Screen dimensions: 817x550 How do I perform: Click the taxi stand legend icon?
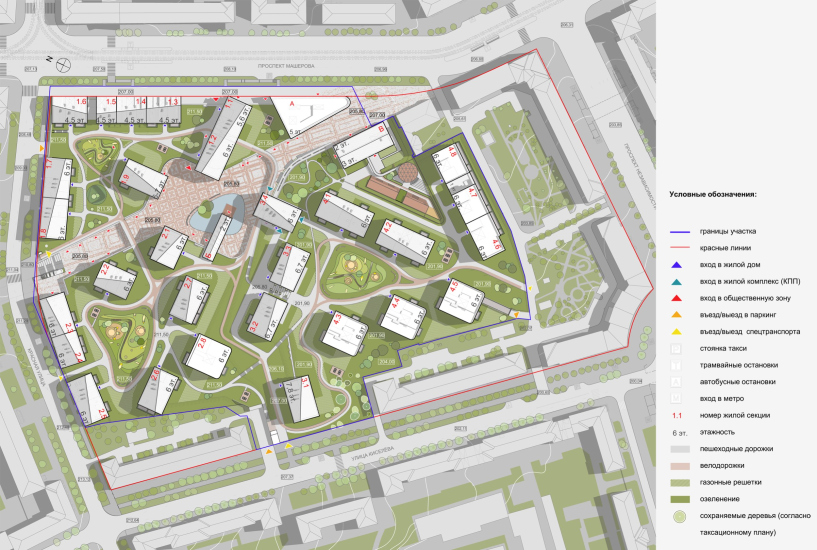coord(676,349)
